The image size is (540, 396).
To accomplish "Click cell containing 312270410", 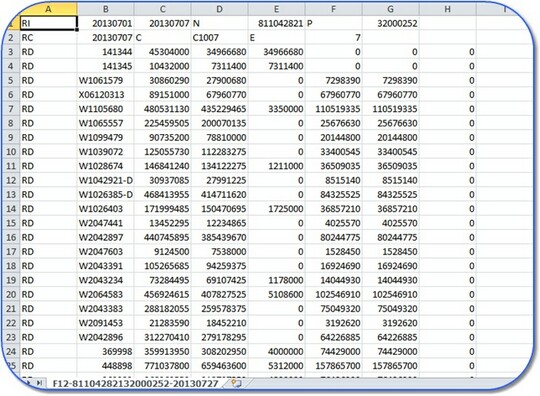I will point(163,337).
